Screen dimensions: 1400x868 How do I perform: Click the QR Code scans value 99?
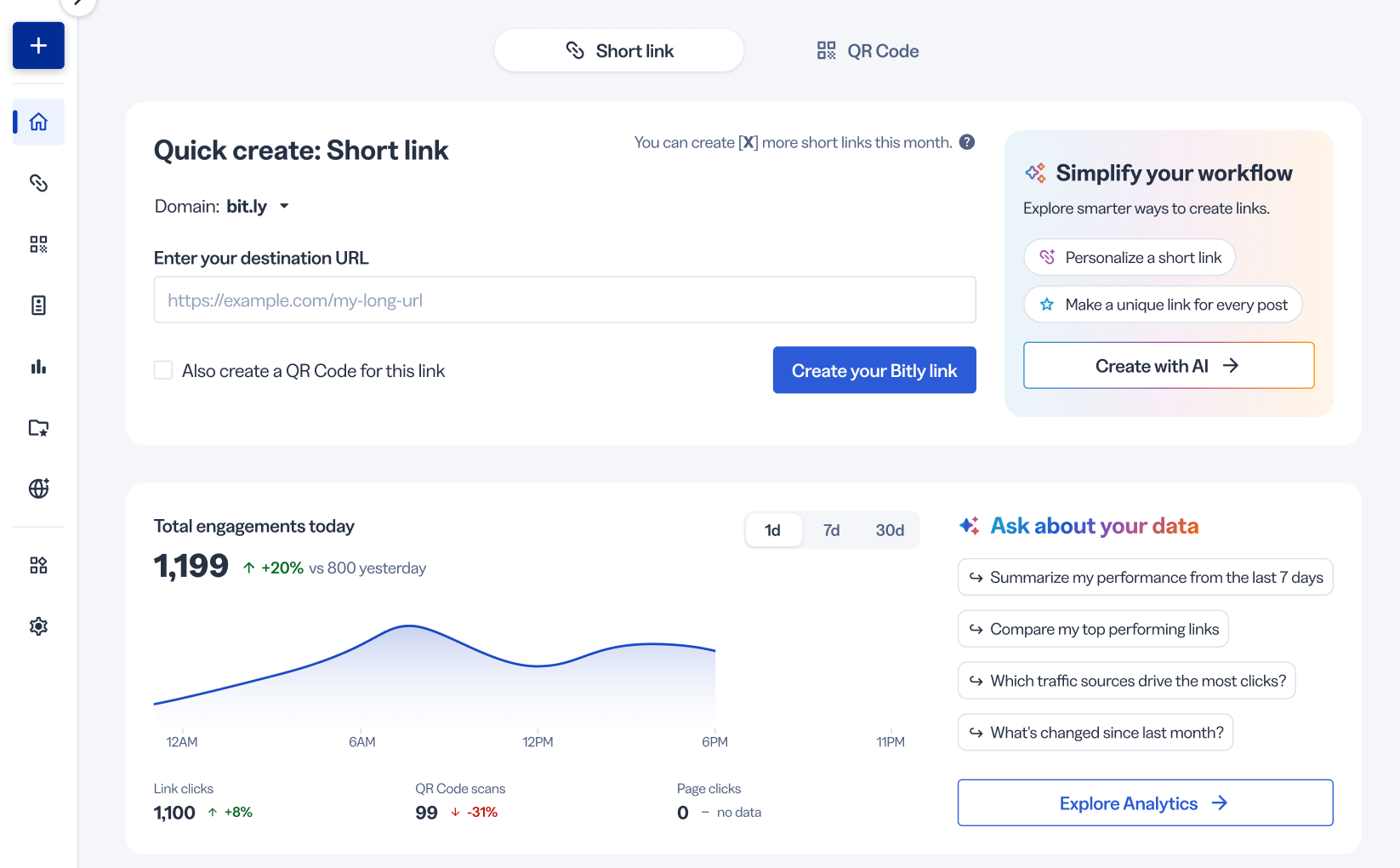426,813
